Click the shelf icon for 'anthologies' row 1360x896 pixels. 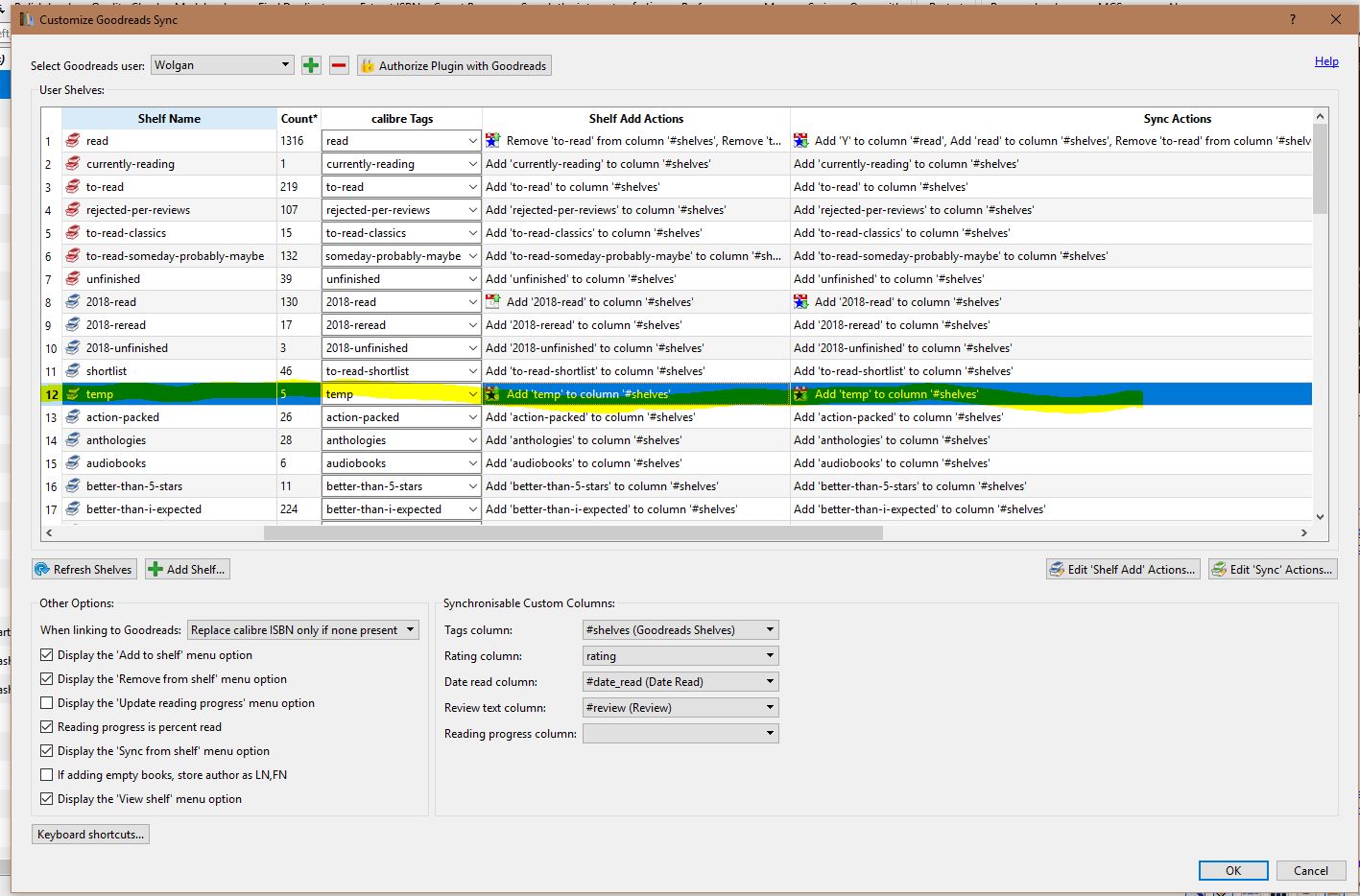(73, 440)
